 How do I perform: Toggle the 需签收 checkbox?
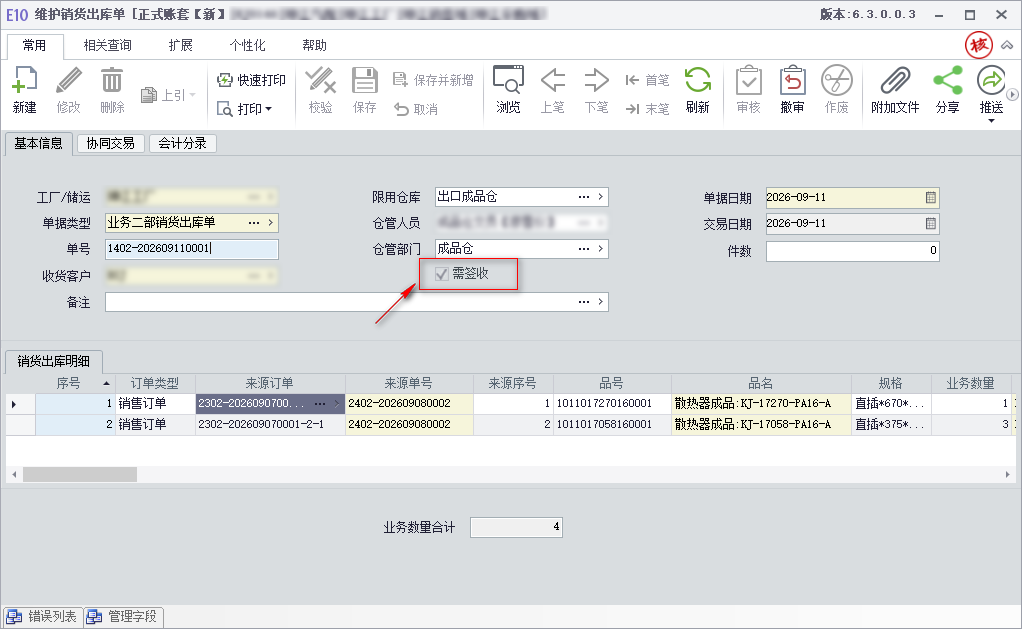click(x=442, y=274)
